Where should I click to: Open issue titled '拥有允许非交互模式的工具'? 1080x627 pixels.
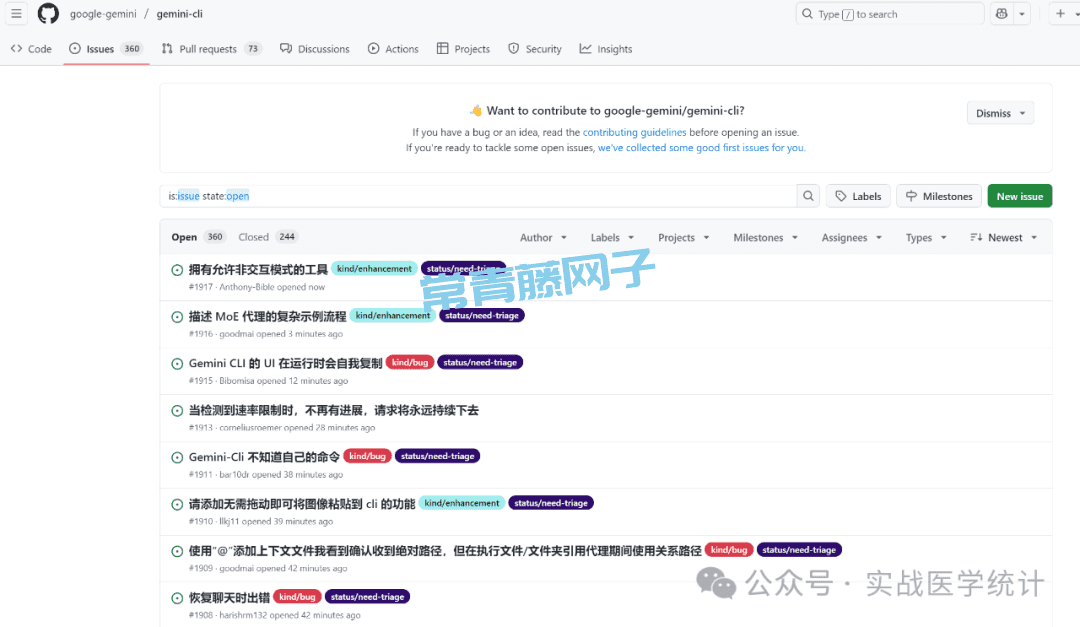tap(258, 269)
